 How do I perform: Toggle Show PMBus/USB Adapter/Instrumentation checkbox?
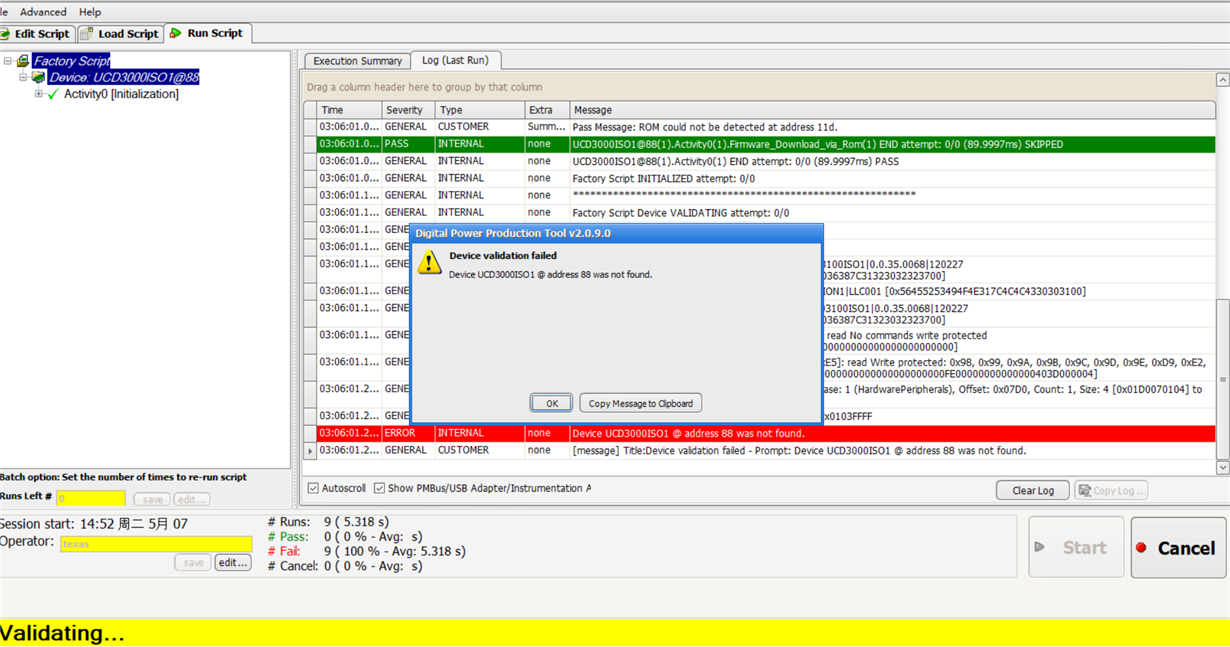pos(379,489)
